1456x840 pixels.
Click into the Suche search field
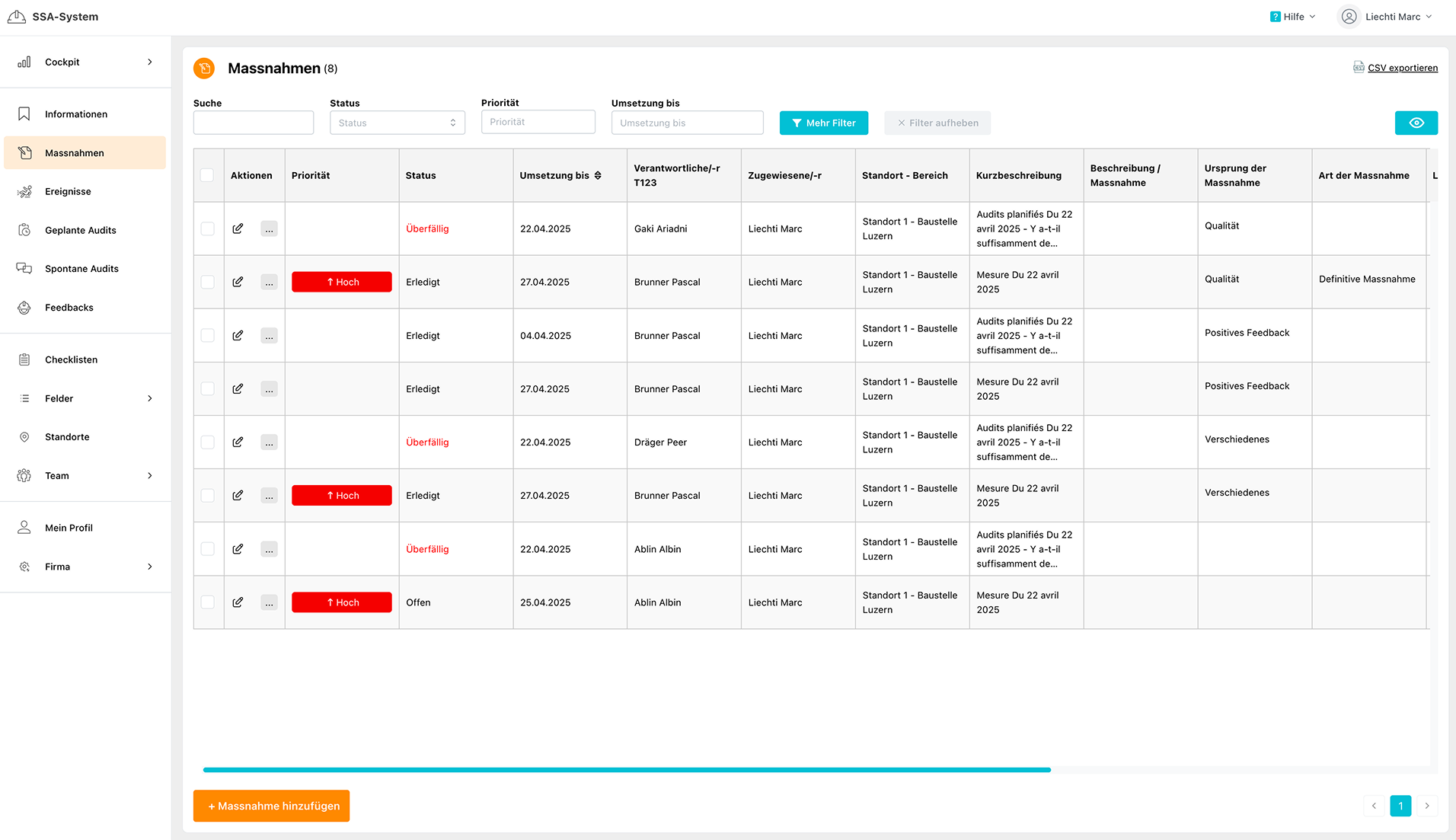tap(253, 123)
